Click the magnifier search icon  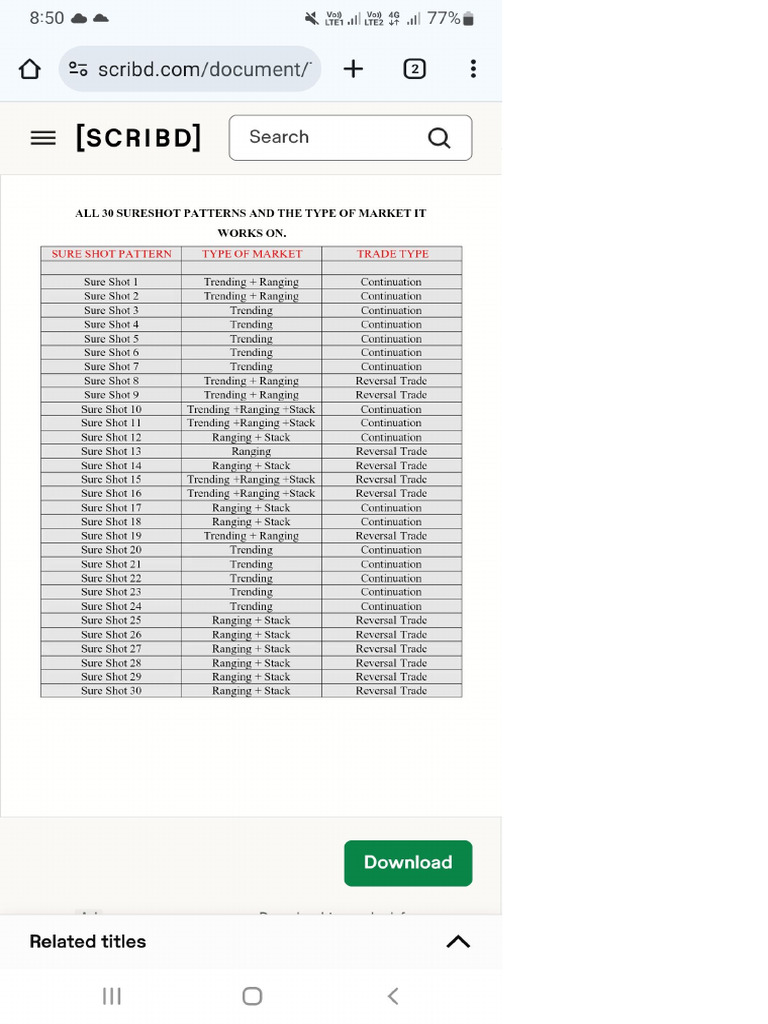(439, 138)
